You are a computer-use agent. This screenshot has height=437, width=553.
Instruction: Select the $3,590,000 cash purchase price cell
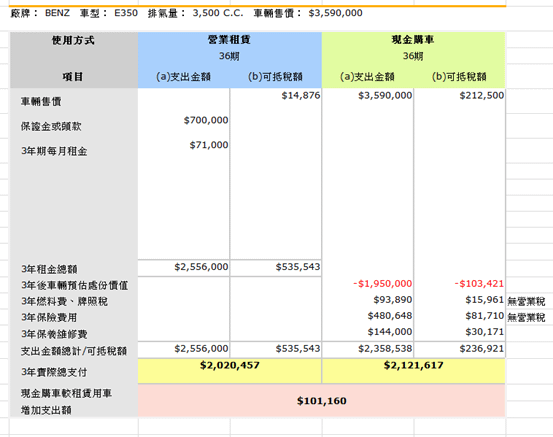click(368, 96)
